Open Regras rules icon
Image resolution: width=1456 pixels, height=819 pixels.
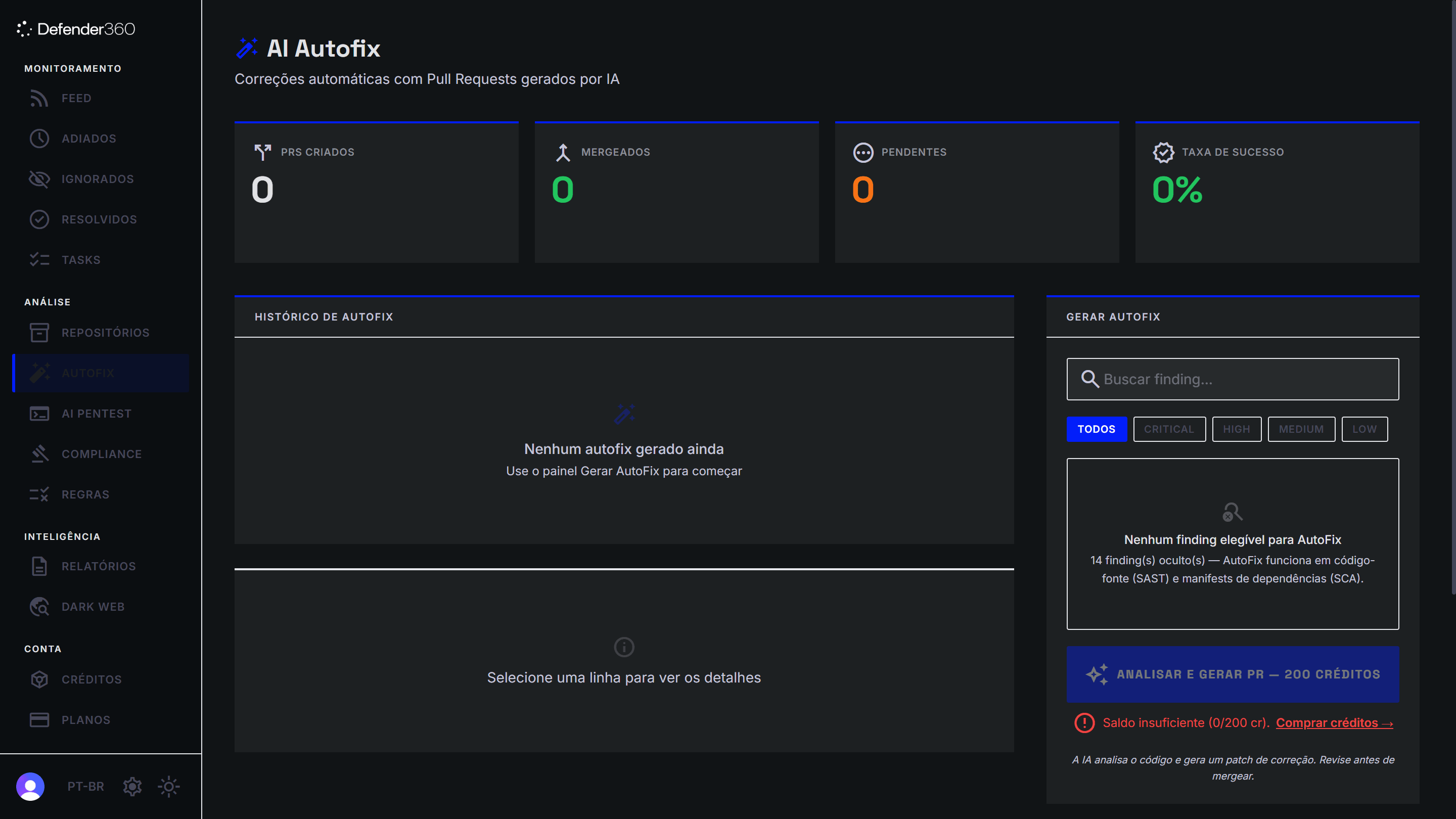coord(39,494)
